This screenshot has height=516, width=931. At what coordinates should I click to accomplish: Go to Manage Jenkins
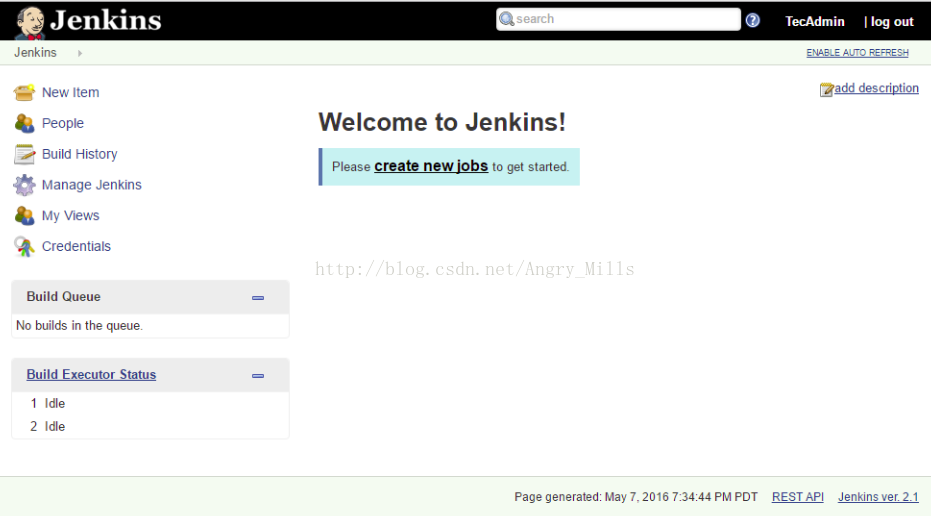(x=91, y=185)
